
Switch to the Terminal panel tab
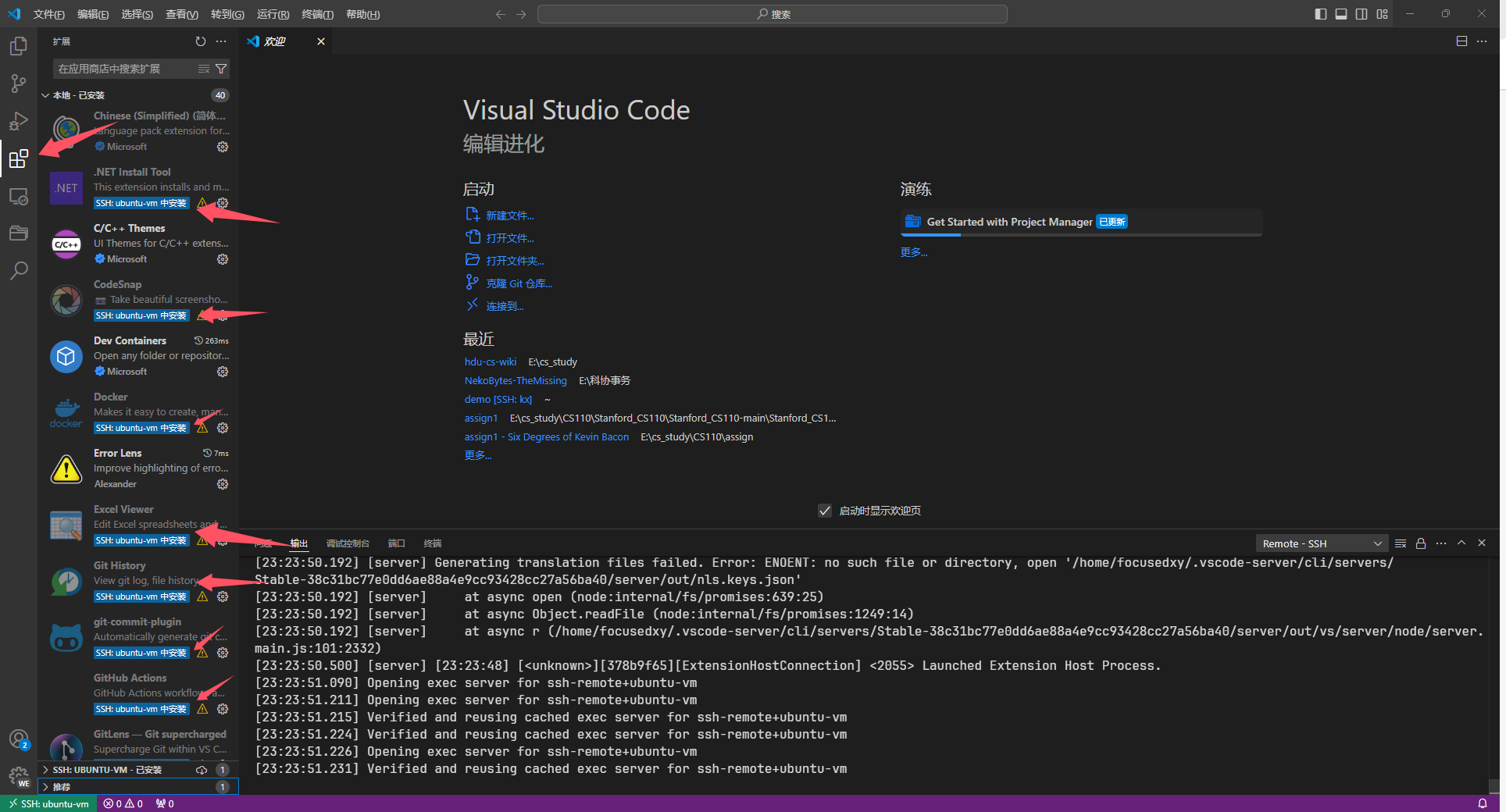point(433,543)
